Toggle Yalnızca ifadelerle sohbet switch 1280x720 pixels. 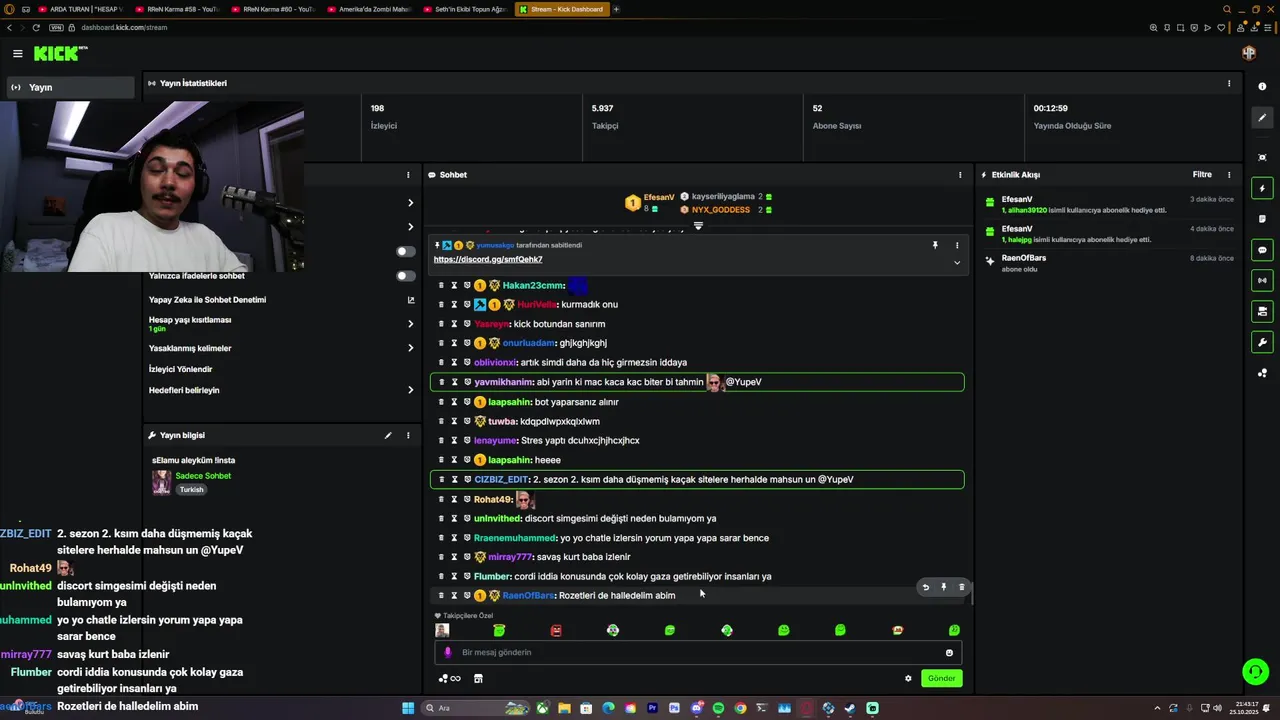point(405,276)
